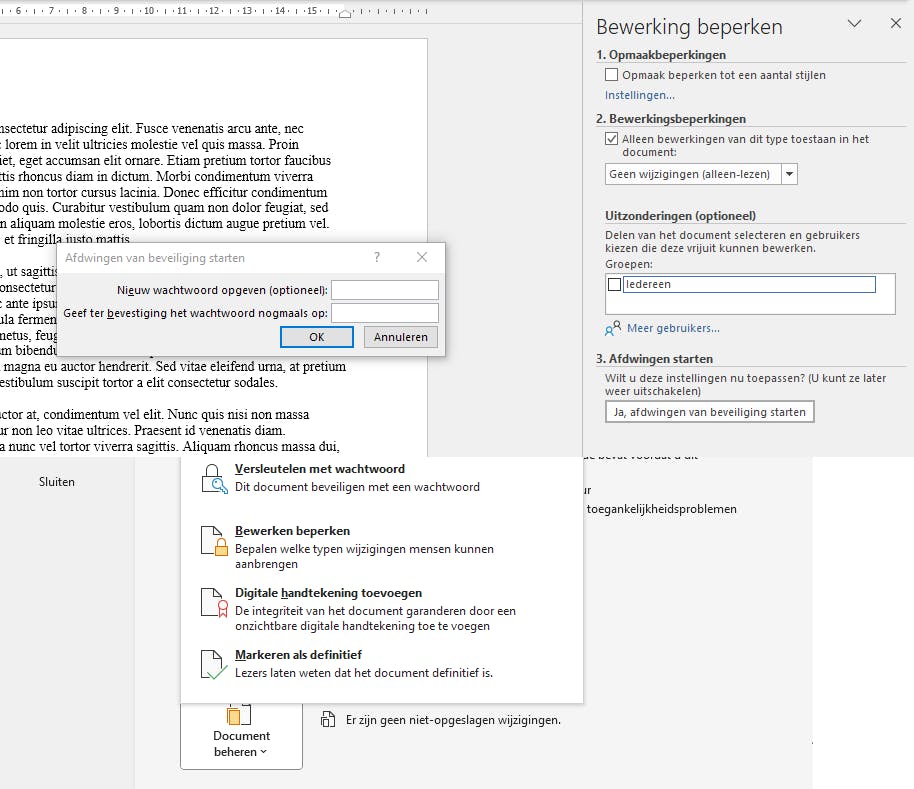This screenshot has height=789, width=914.
Task: Click the Meer gebruikers people icon
Action: [x=613, y=329]
